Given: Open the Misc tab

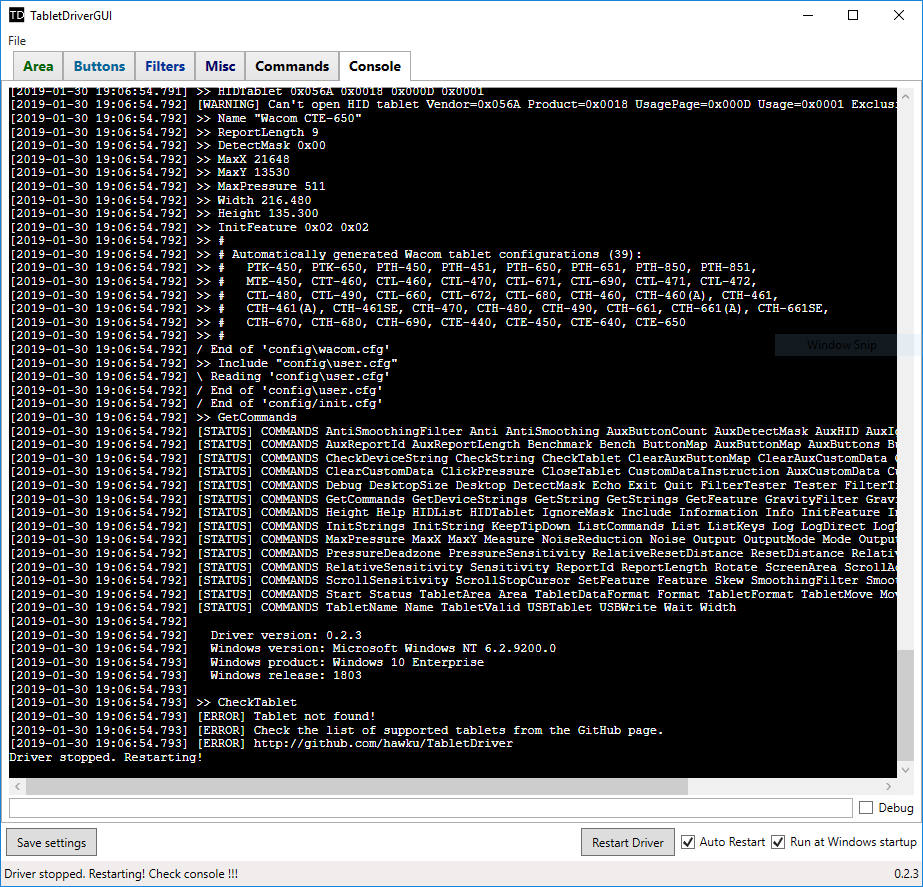Looking at the screenshot, I should pos(219,65).
